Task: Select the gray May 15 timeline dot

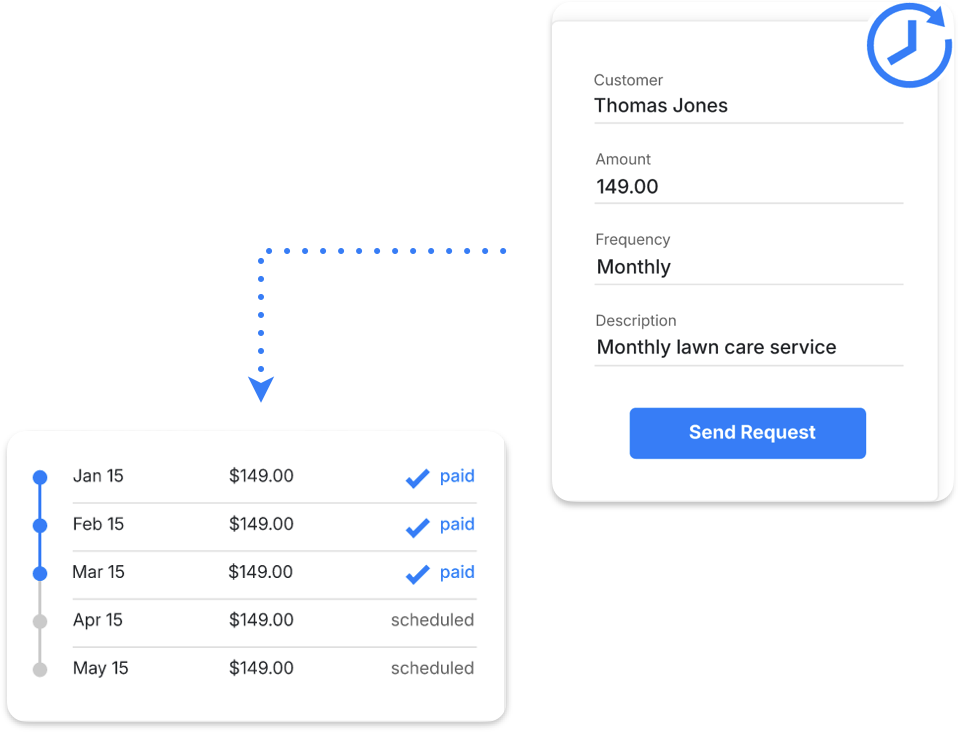Action: (40, 669)
